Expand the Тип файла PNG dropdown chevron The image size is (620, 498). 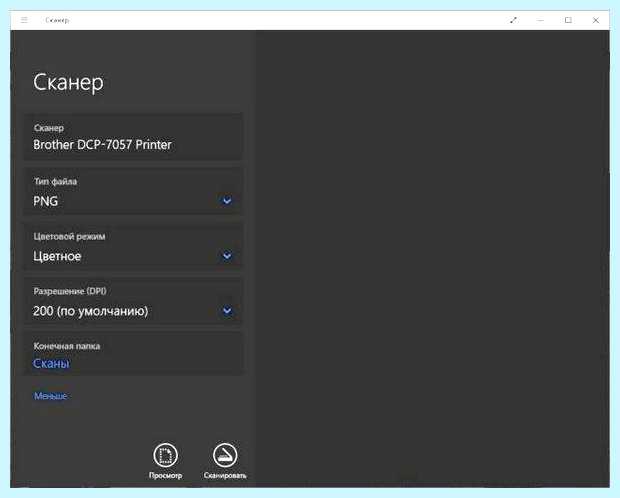(x=227, y=201)
